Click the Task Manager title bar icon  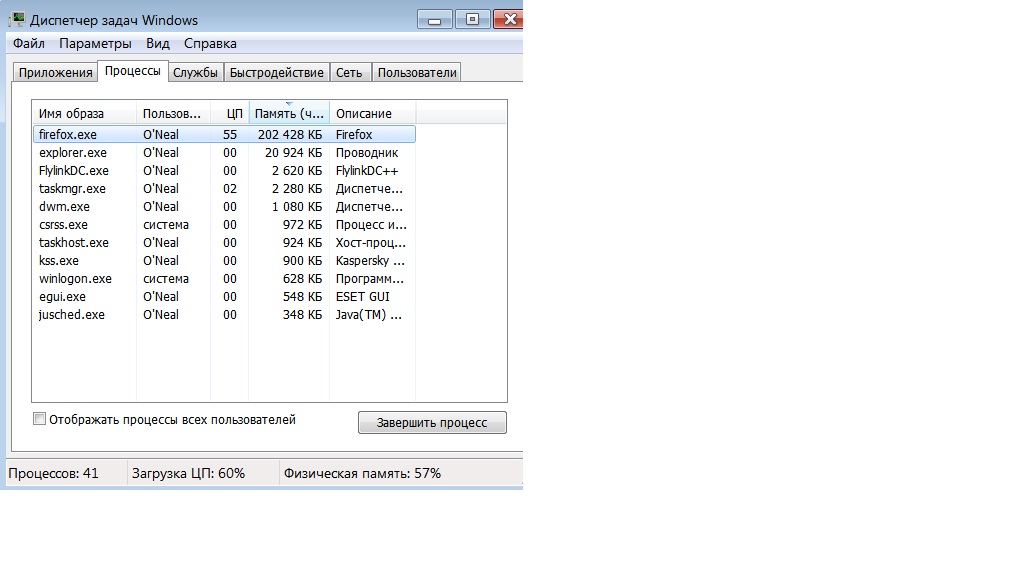[x=17, y=20]
